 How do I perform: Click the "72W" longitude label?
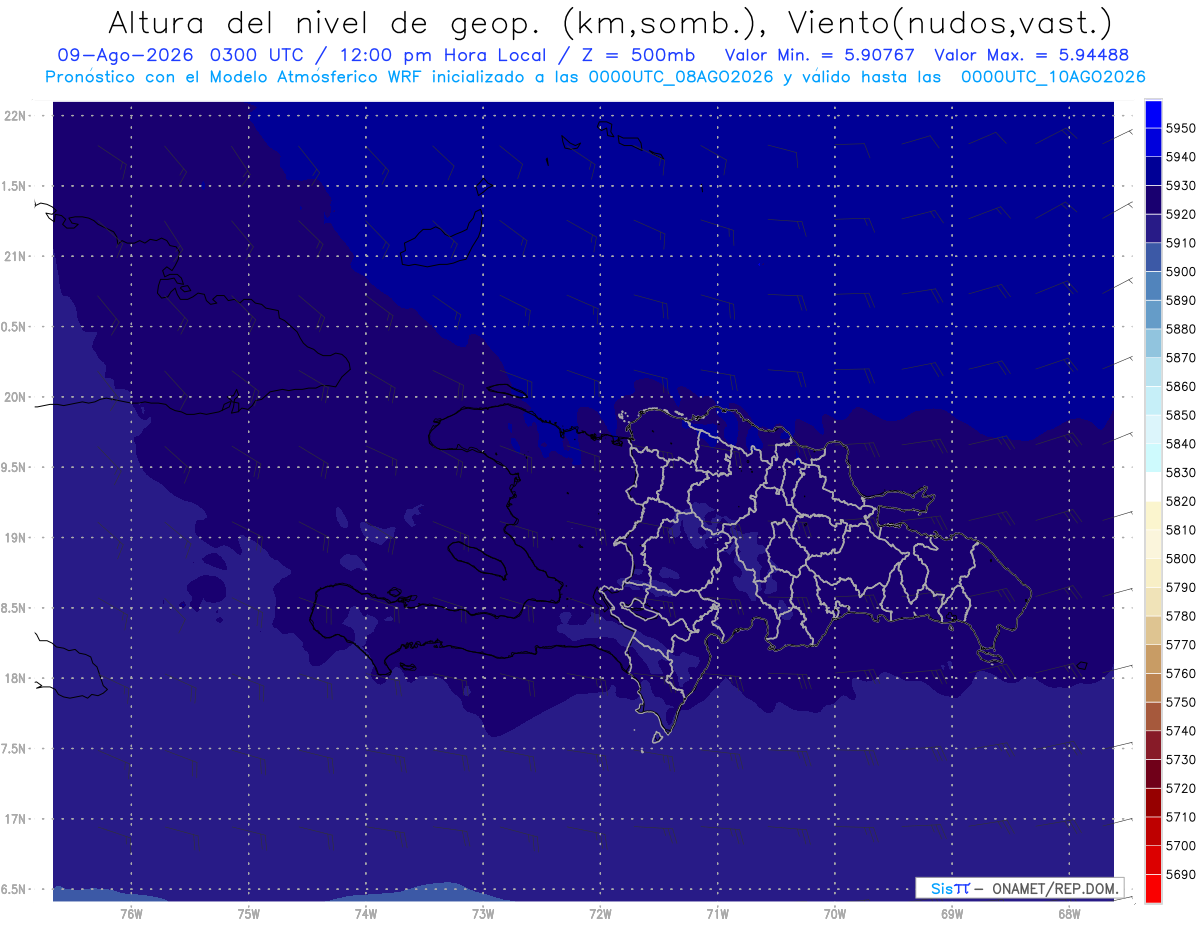[x=600, y=913]
